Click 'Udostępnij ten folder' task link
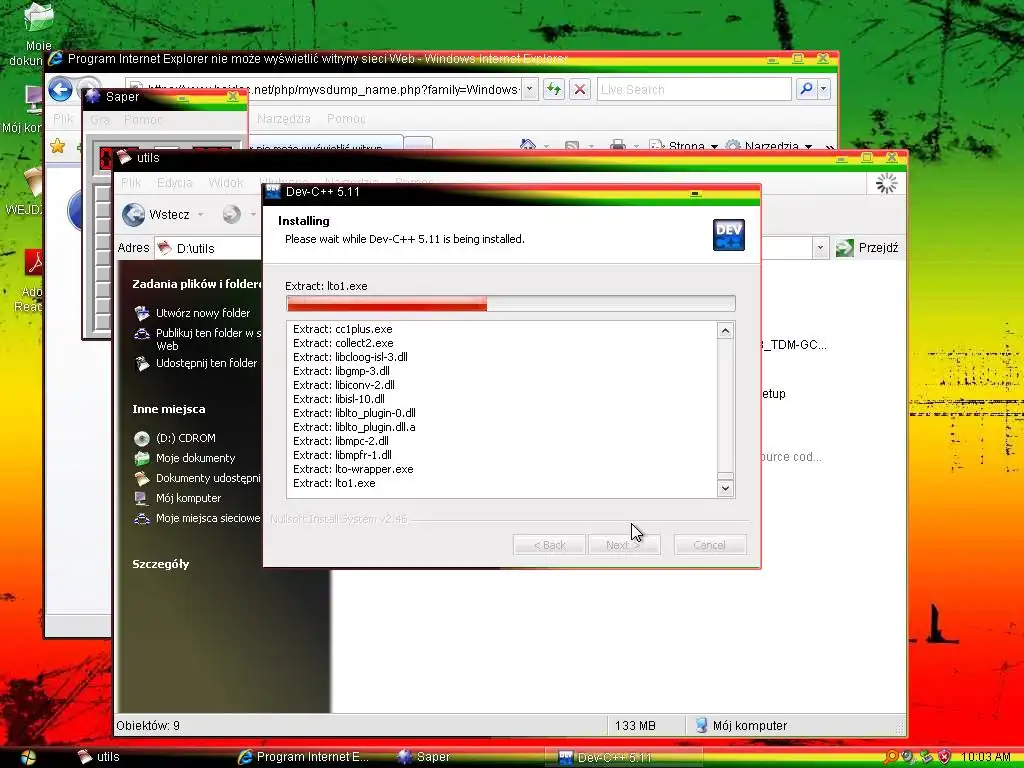Viewport: 1024px width, 768px height. pyautogui.click(x=206, y=363)
